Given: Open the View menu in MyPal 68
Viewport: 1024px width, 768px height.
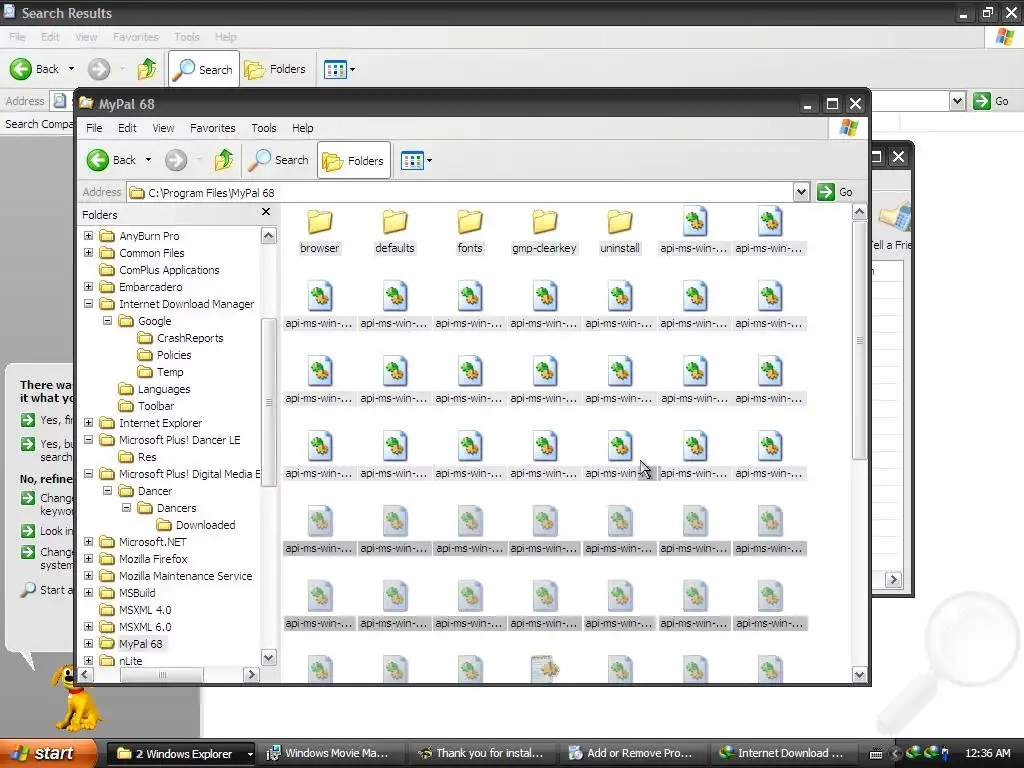Looking at the screenshot, I should tap(163, 128).
